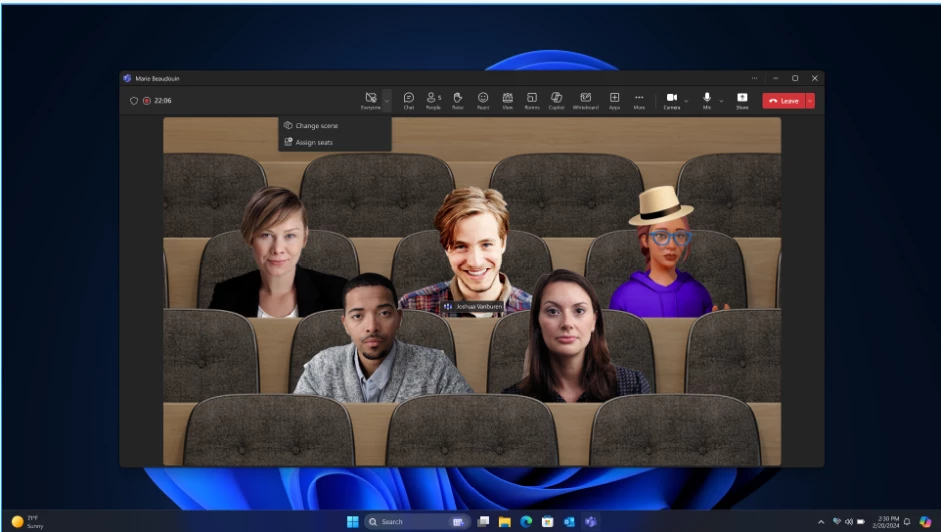Click the Teams logo in title bar

(x=127, y=78)
